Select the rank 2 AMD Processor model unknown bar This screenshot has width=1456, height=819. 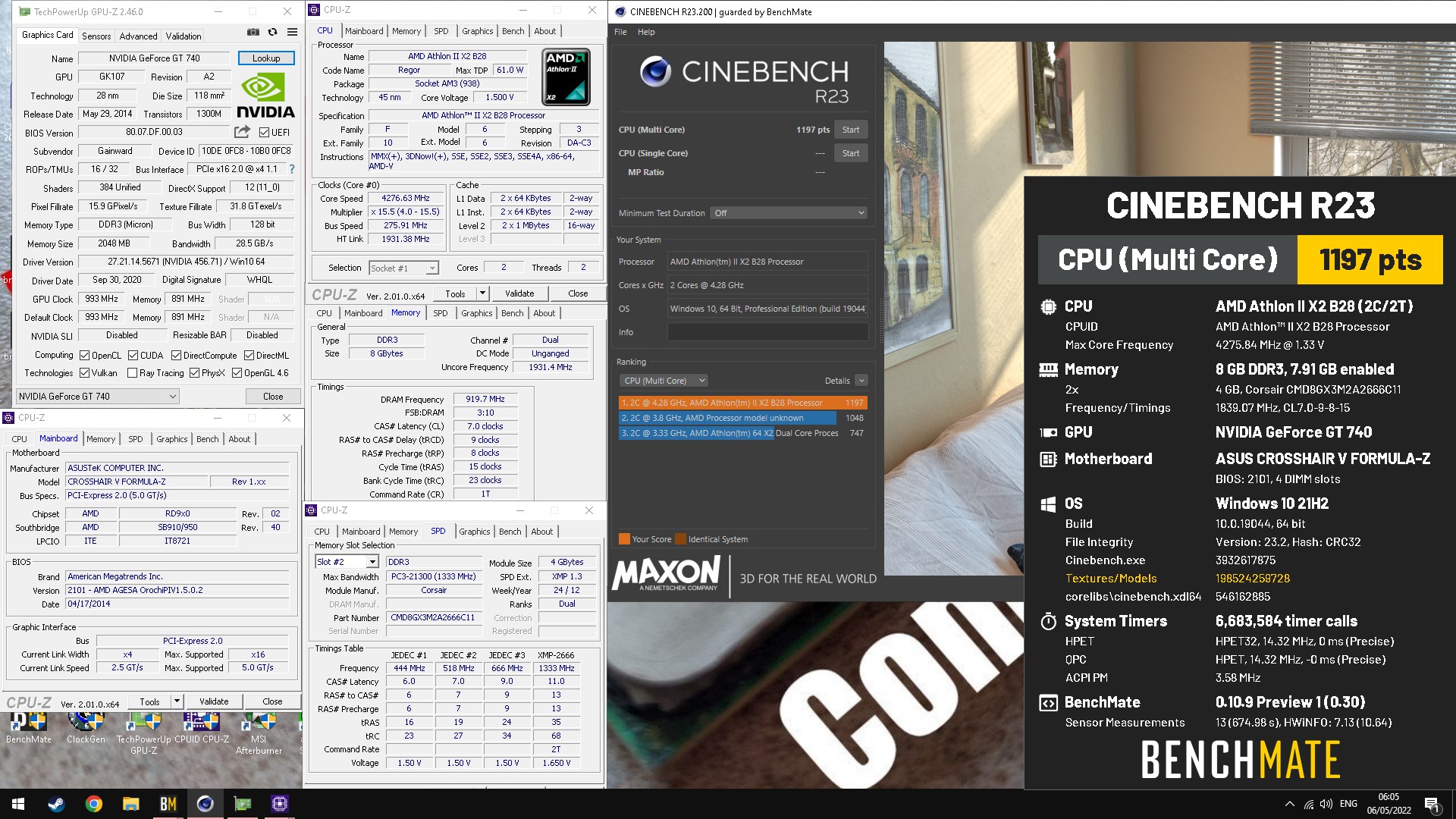[x=742, y=418]
